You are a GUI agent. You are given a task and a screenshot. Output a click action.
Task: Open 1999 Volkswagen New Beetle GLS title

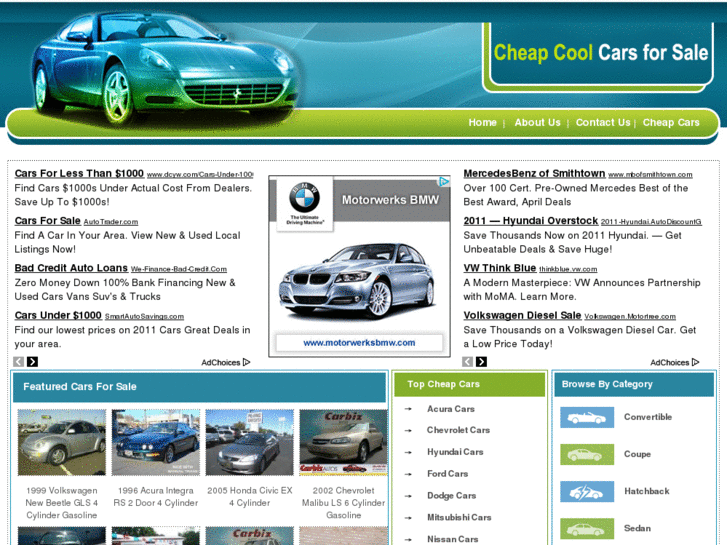(x=62, y=503)
